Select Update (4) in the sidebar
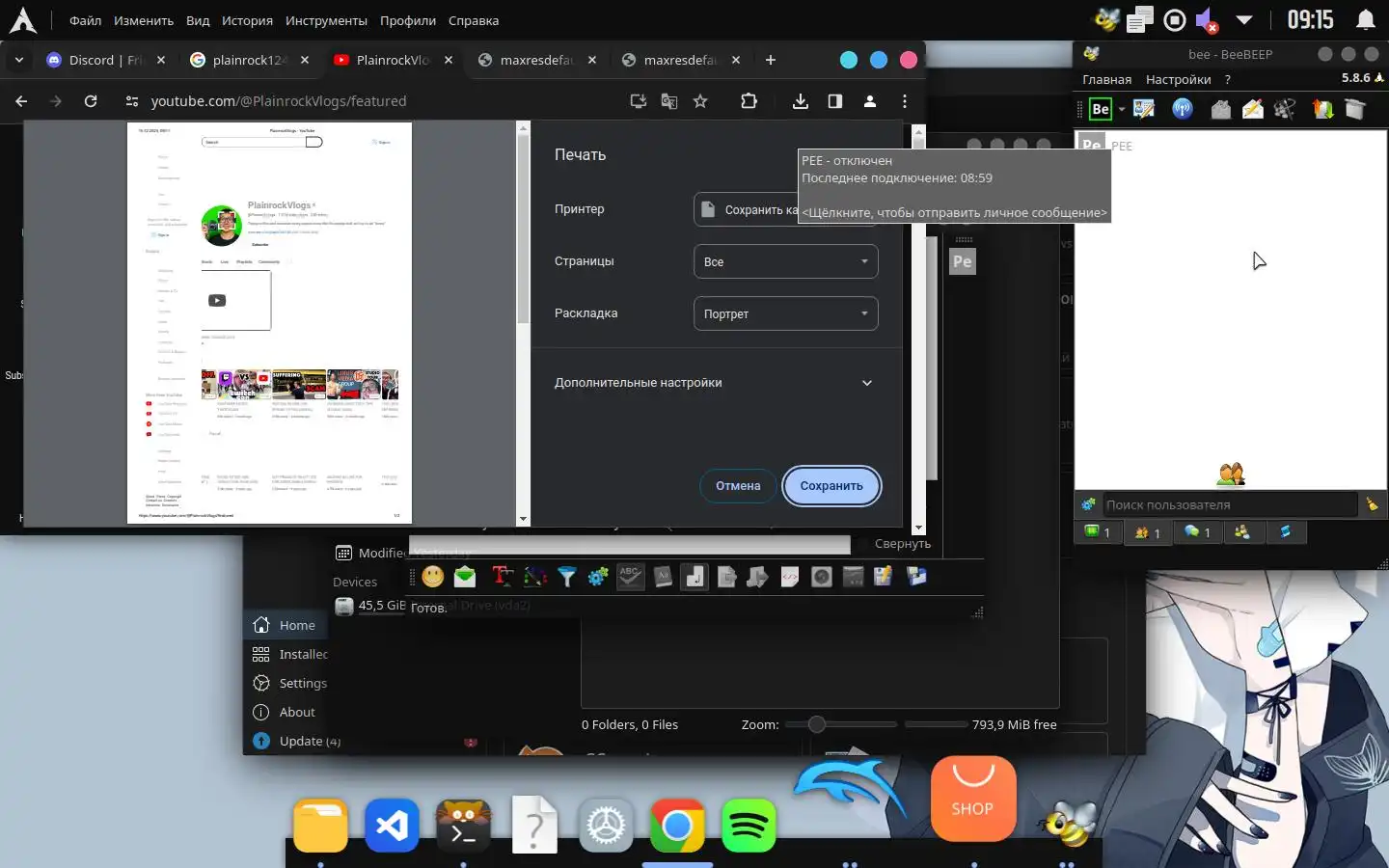The width and height of the screenshot is (1389, 868). click(x=294, y=741)
